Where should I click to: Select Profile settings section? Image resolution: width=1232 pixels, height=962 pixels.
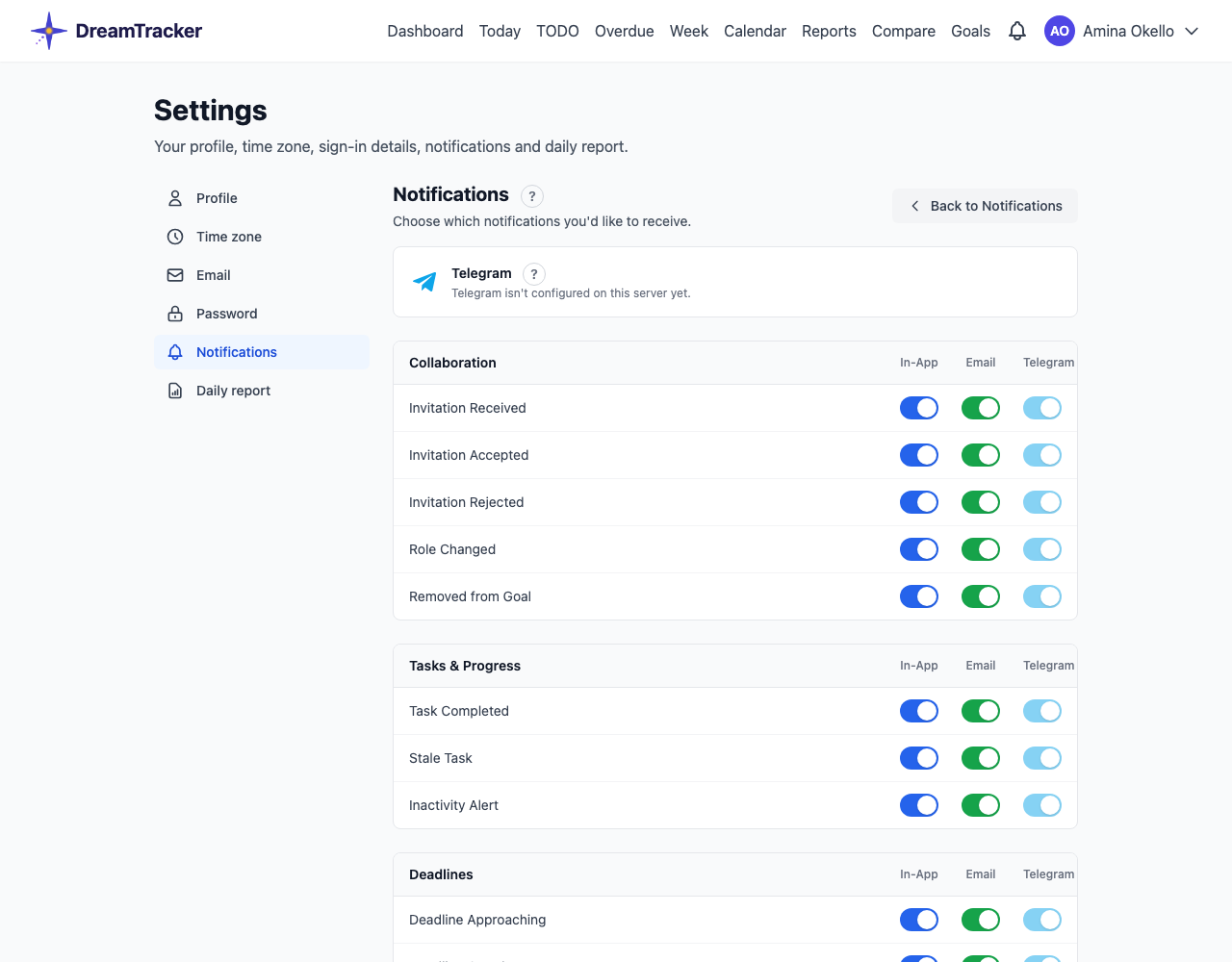[262, 198]
